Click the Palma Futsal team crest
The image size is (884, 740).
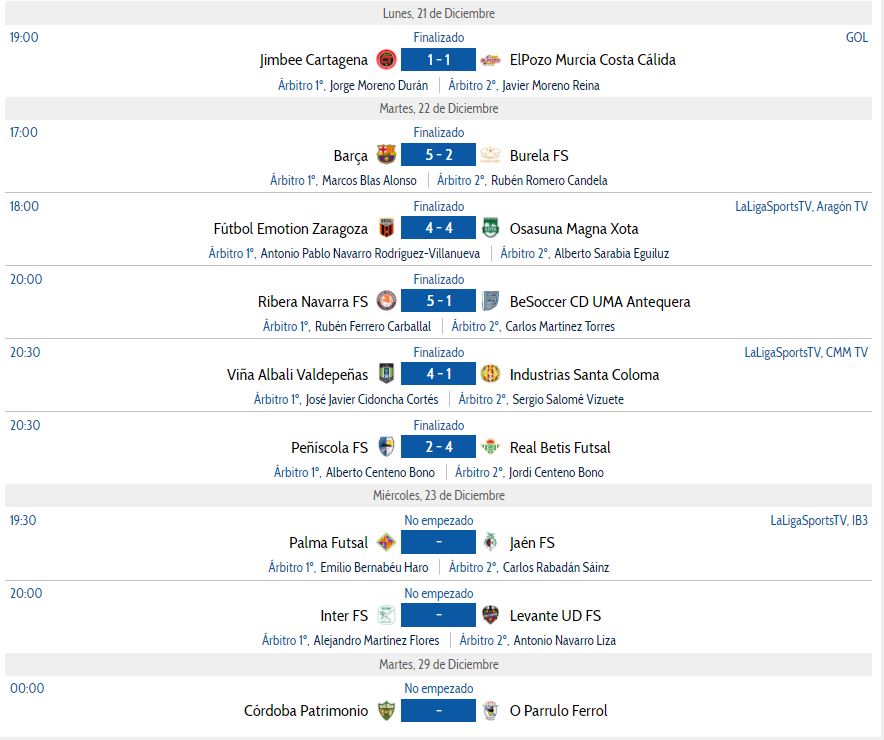pyautogui.click(x=386, y=543)
